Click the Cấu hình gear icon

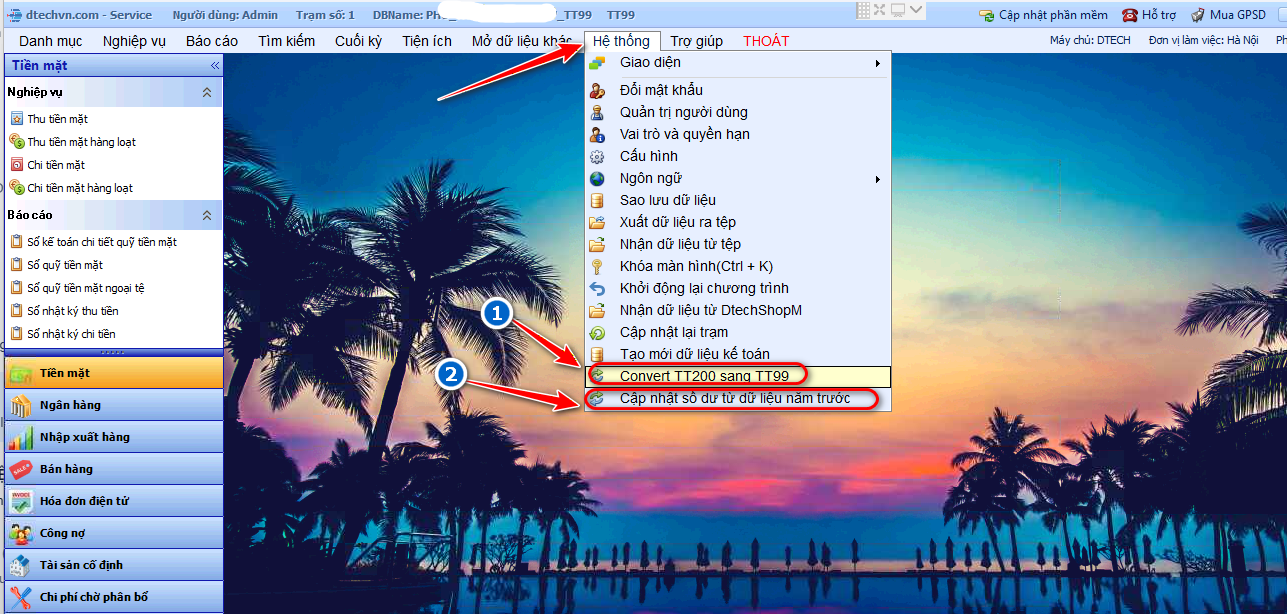point(597,156)
